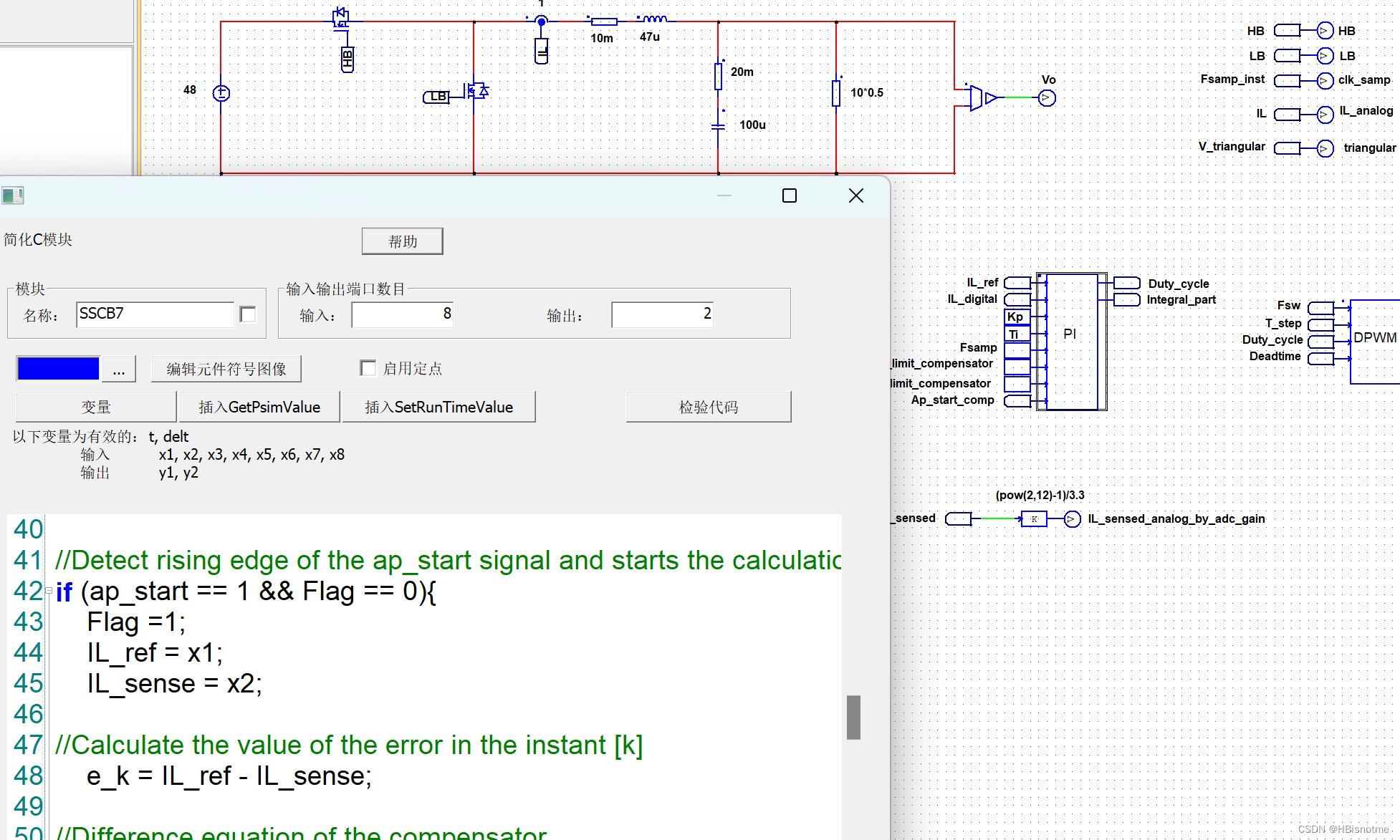Image resolution: width=1400 pixels, height=840 pixels.
Task: Click the lower MOSFET driven by LB
Action: (x=476, y=91)
